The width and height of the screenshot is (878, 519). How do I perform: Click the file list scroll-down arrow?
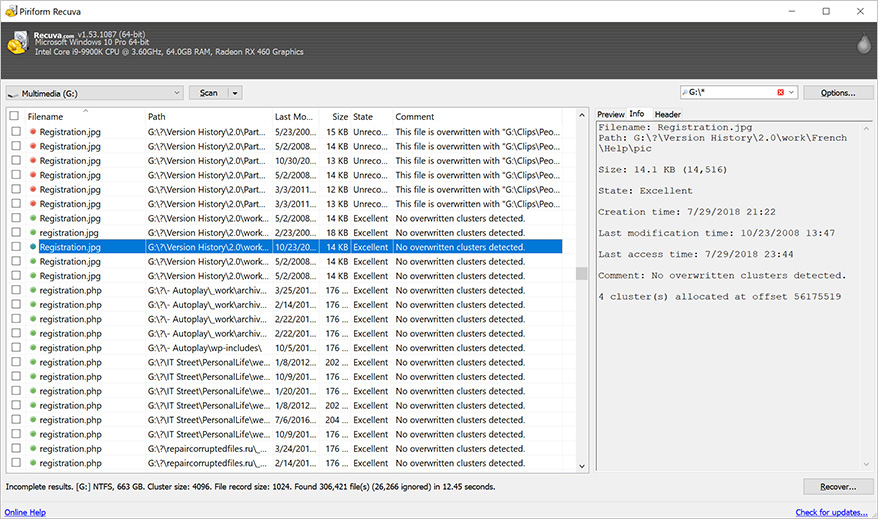[582, 466]
